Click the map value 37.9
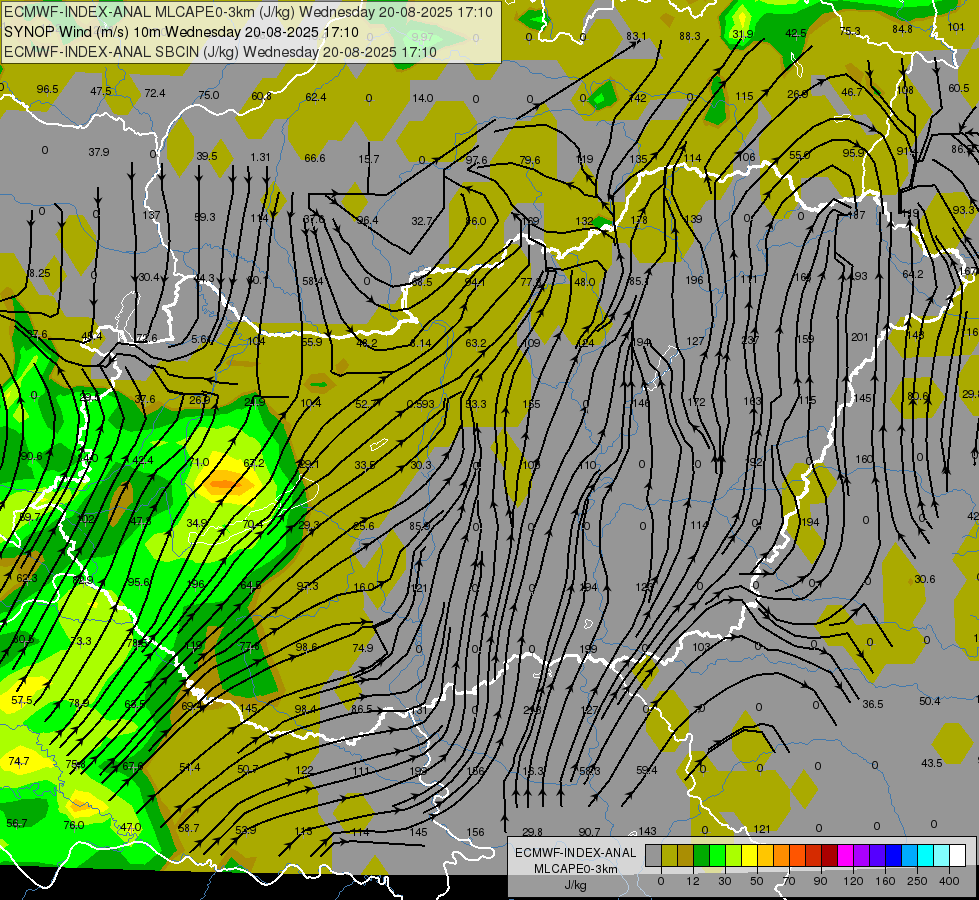Image resolution: width=979 pixels, height=900 pixels. point(99,152)
